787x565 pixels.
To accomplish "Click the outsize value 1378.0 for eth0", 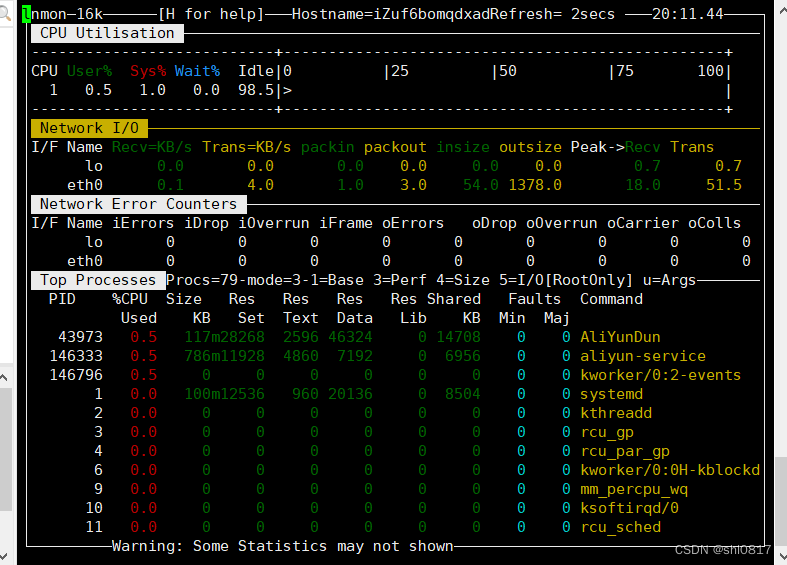I will (535, 185).
